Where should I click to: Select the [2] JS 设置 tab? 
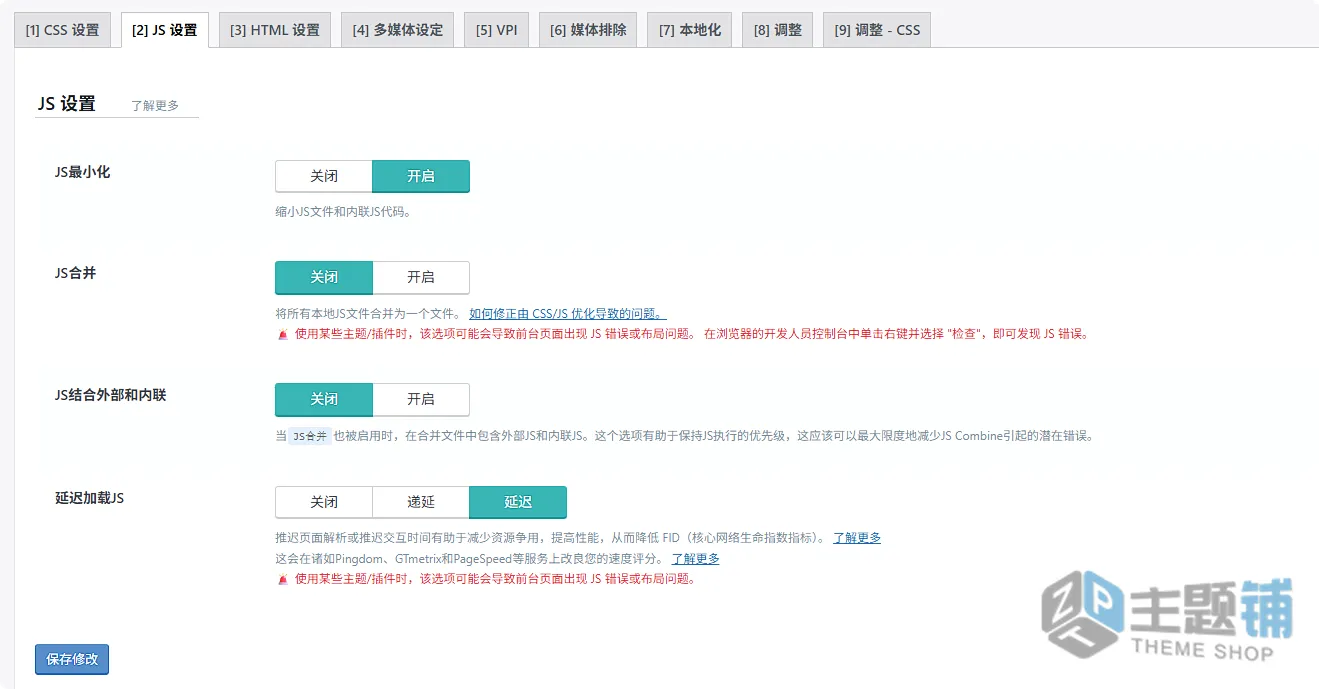[x=165, y=30]
